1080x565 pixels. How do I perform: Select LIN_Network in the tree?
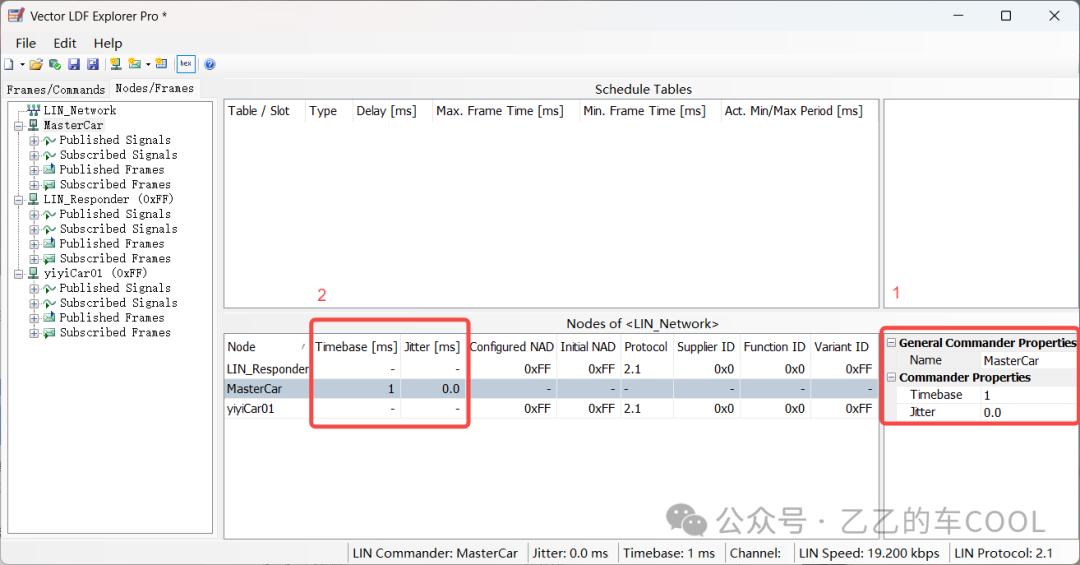tap(79, 110)
